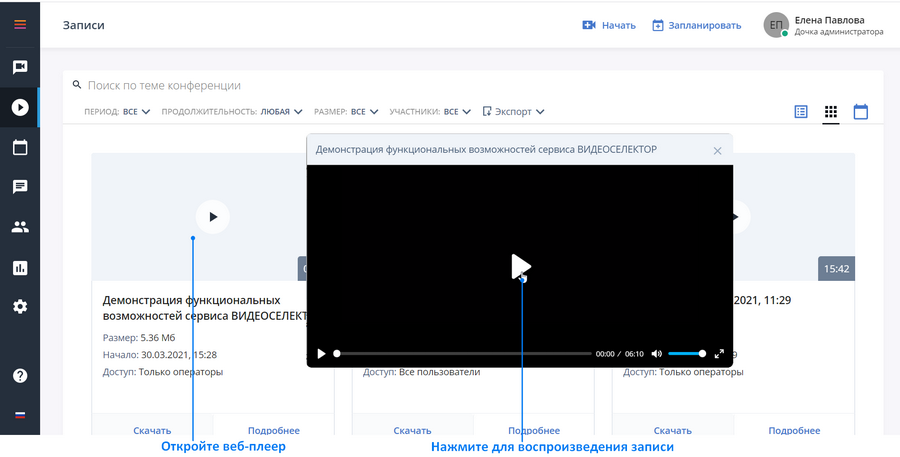Screen dimensions: 900x457
Task: Open web player on first recording thumbnail
Action: tap(213, 216)
